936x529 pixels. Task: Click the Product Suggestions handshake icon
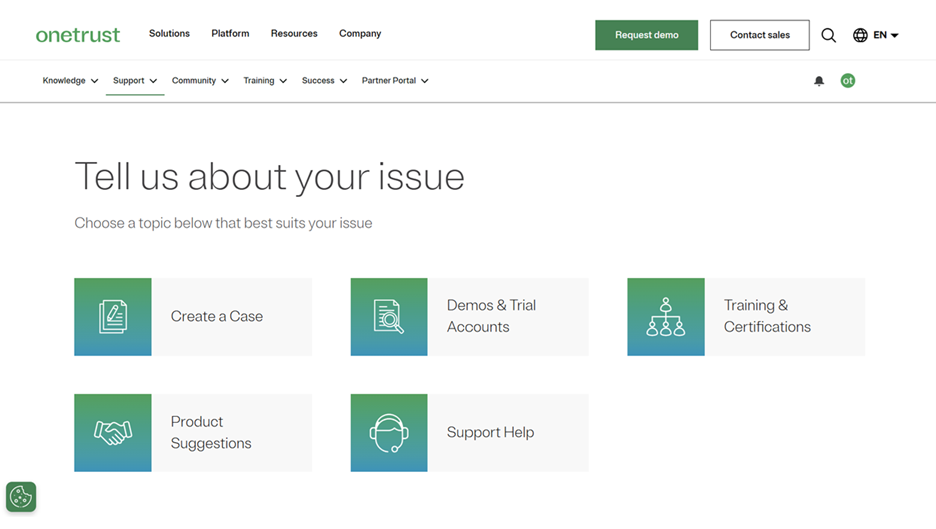point(113,433)
